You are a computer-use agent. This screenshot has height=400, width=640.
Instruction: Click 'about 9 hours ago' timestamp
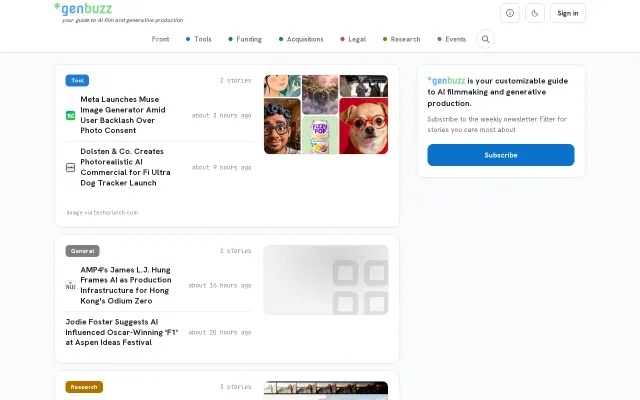click(222, 167)
